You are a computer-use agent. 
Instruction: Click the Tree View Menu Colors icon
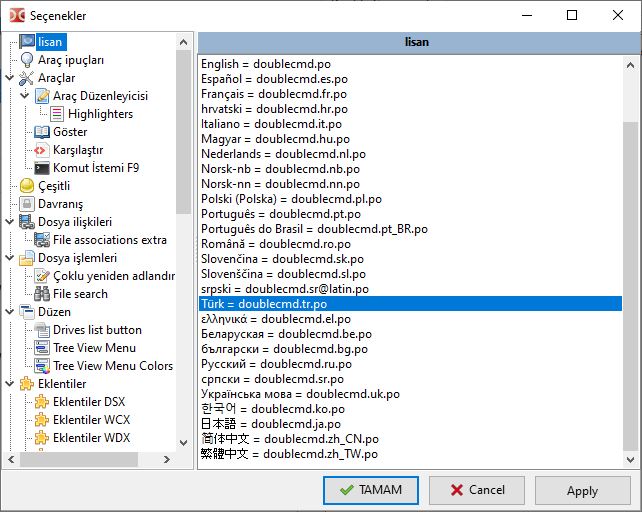coord(42,366)
